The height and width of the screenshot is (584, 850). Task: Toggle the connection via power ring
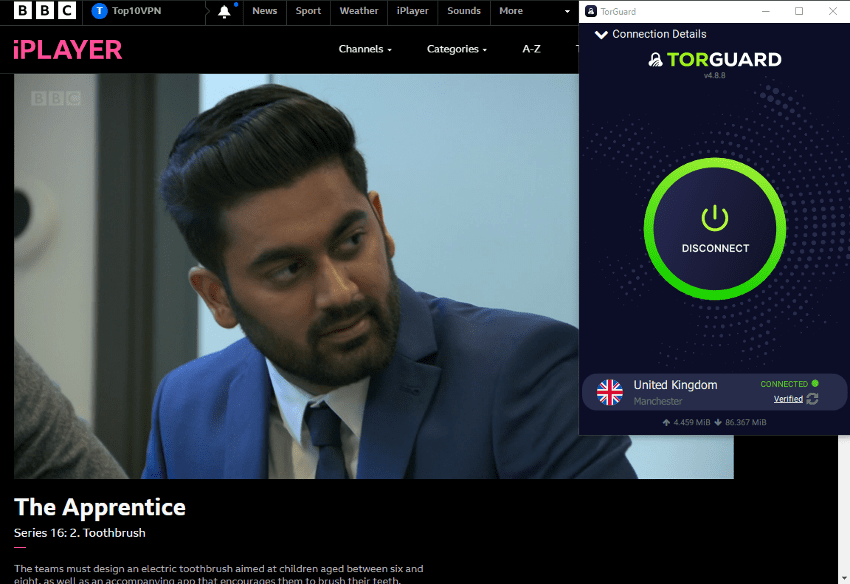[714, 228]
